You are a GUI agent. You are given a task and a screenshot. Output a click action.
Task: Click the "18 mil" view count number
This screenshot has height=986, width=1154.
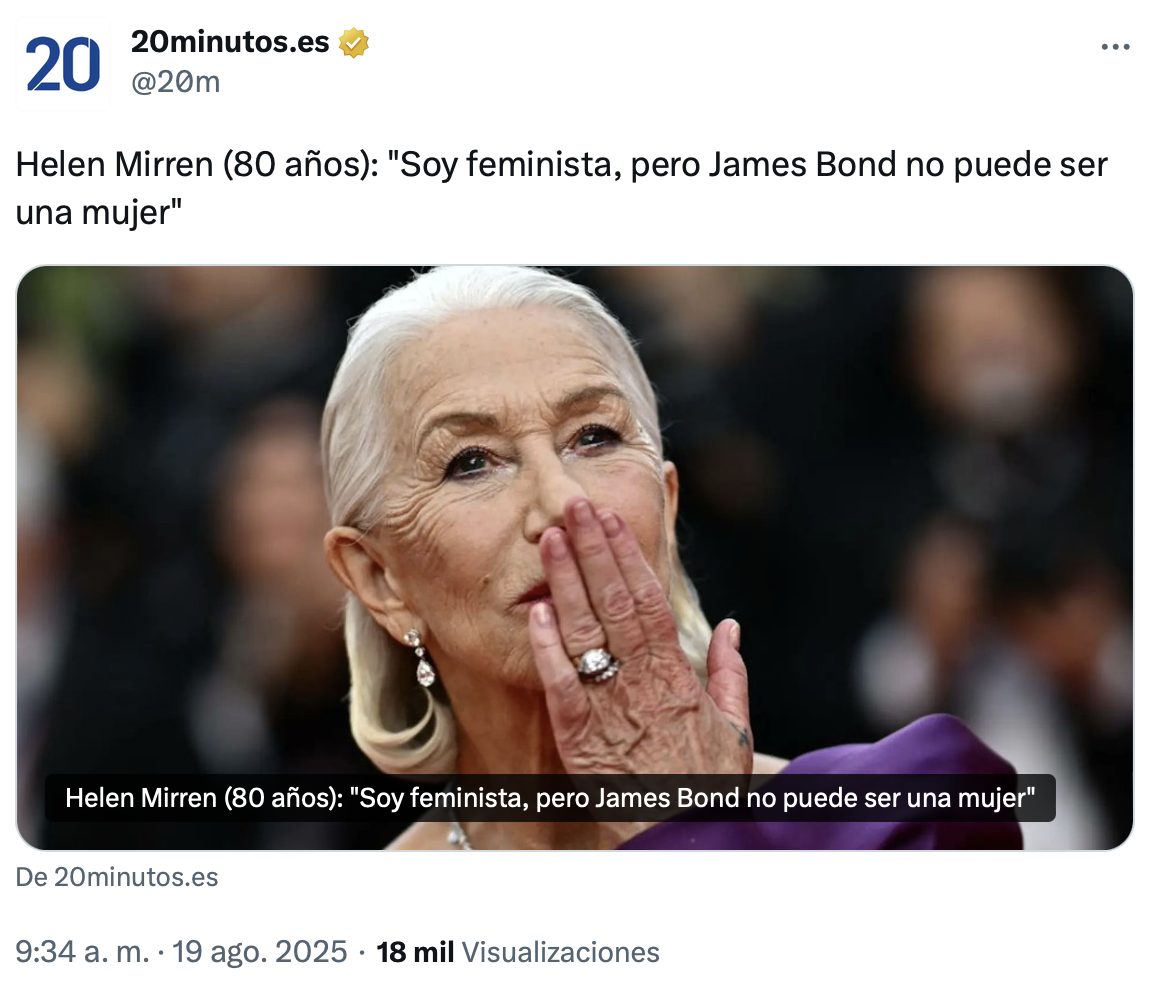415,952
